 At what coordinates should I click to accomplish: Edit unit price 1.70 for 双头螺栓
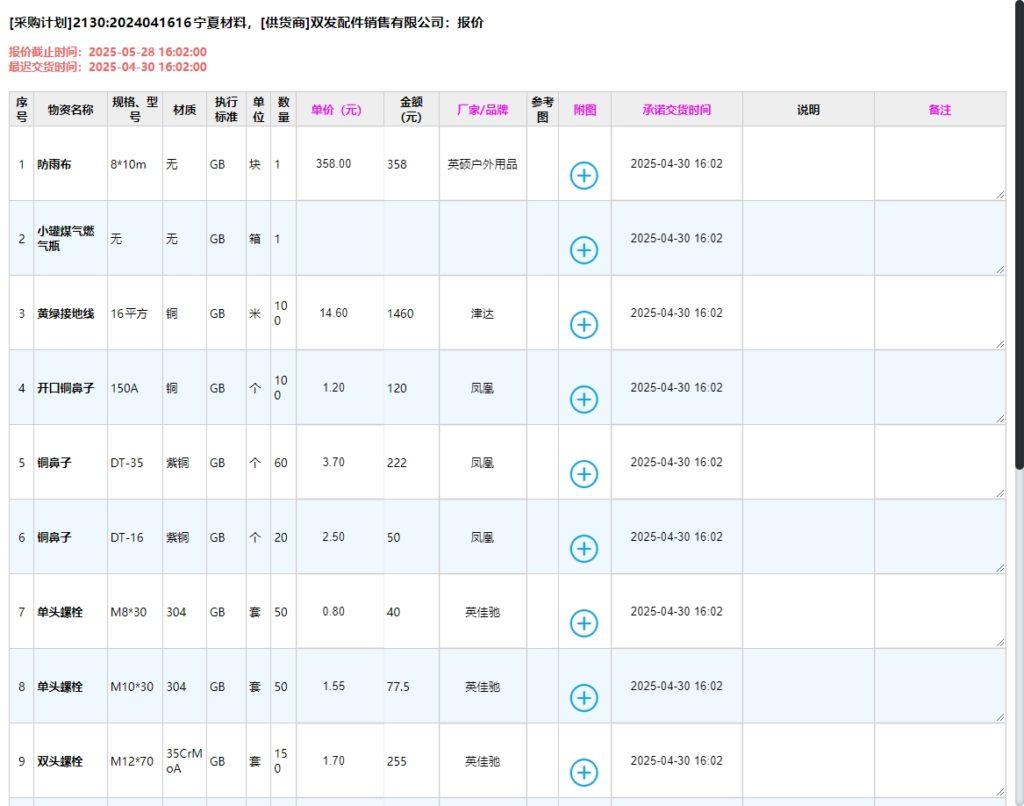click(x=339, y=761)
